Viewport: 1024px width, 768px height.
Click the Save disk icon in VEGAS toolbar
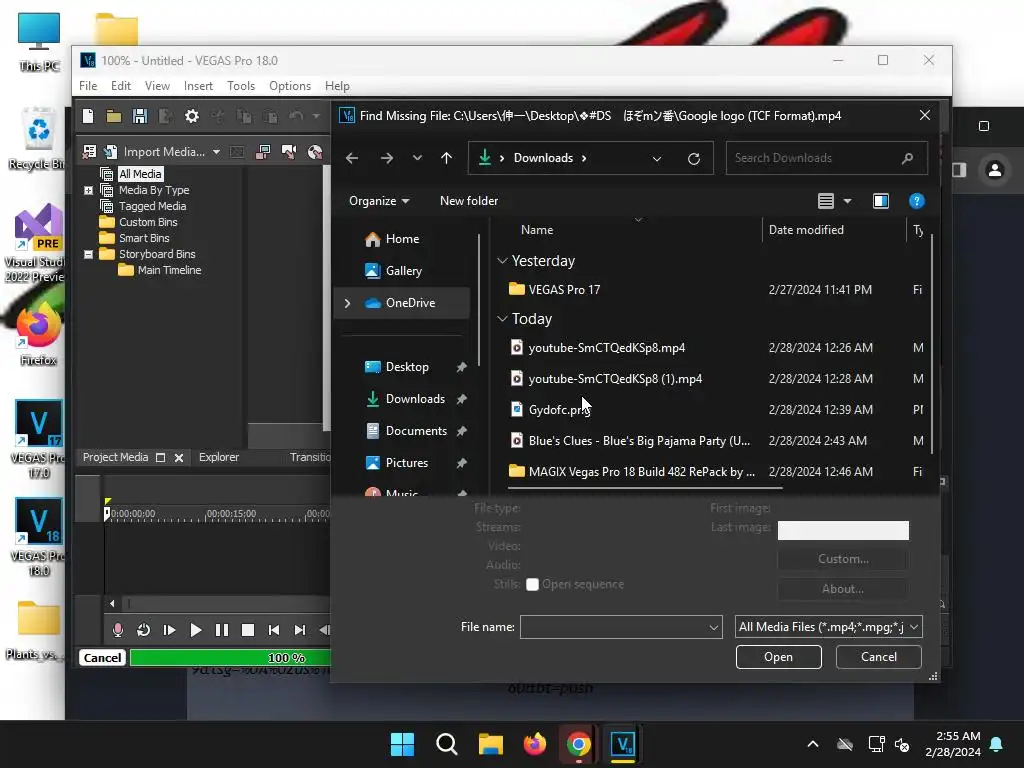[x=140, y=116]
